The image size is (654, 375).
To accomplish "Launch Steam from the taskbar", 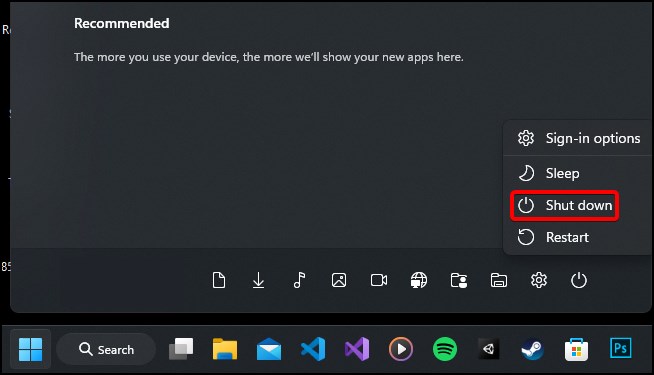I will point(533,349).
